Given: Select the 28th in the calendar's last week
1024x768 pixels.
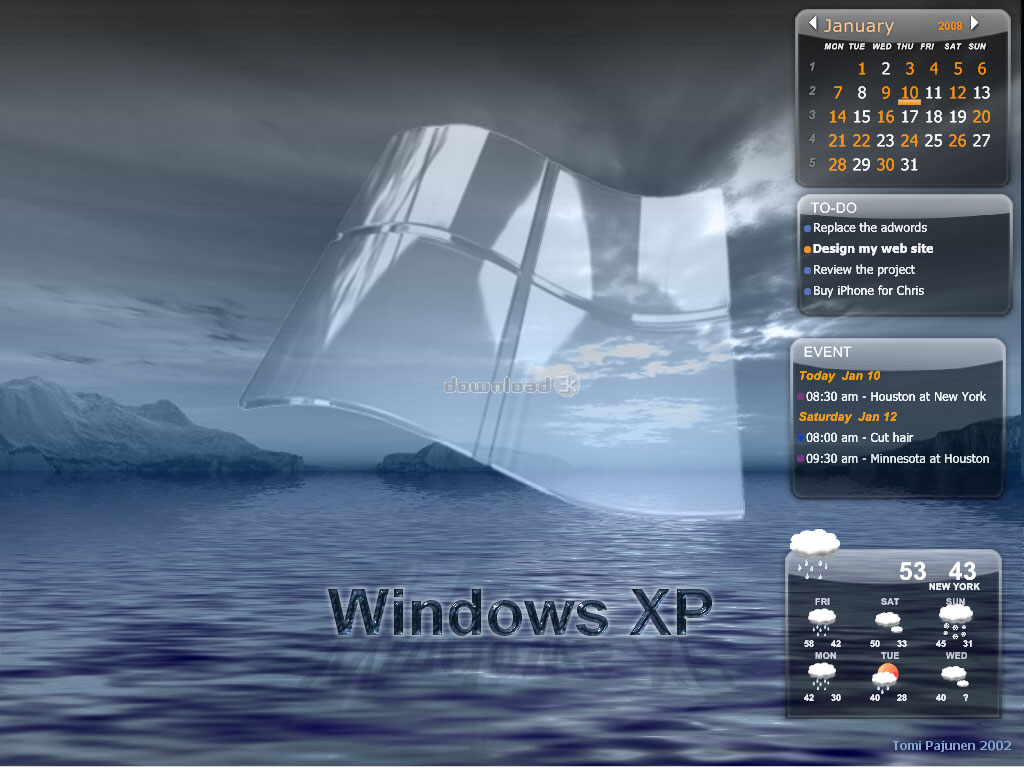Looking at the screenshot, I should pos(837,165).
